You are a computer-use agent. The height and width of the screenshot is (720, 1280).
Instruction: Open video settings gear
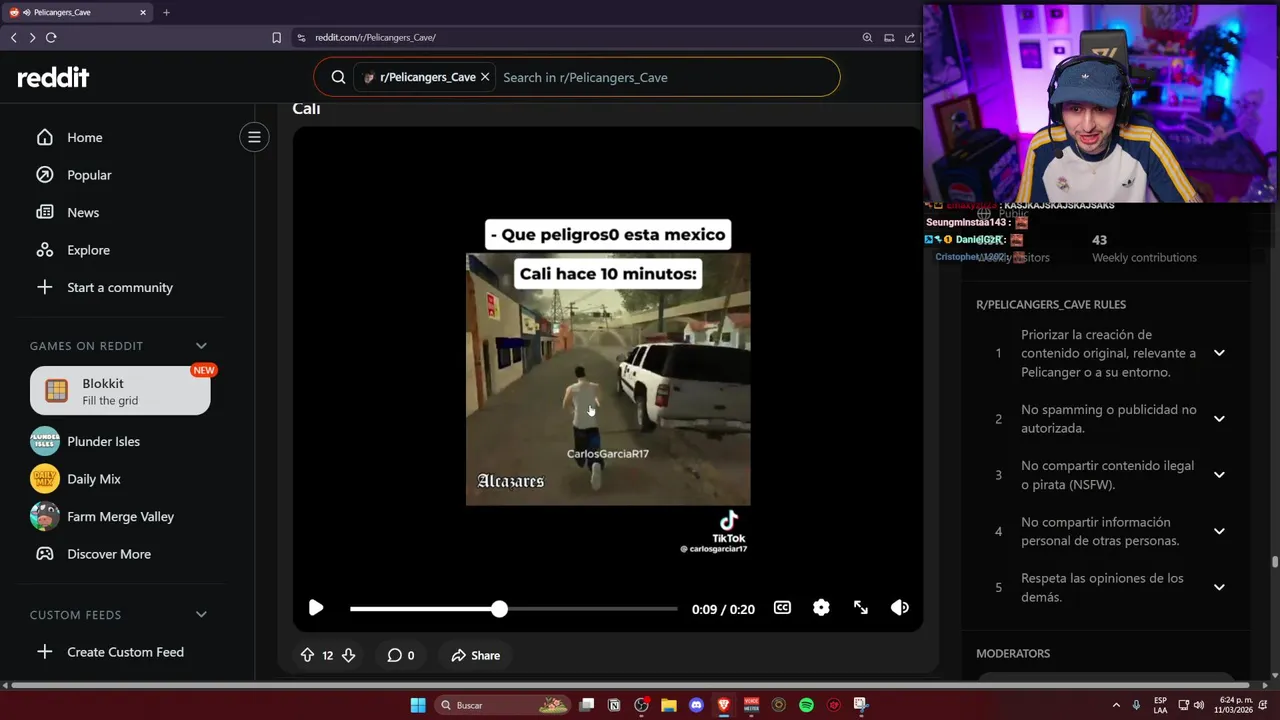pyautogui.click(x=821, y=608)
